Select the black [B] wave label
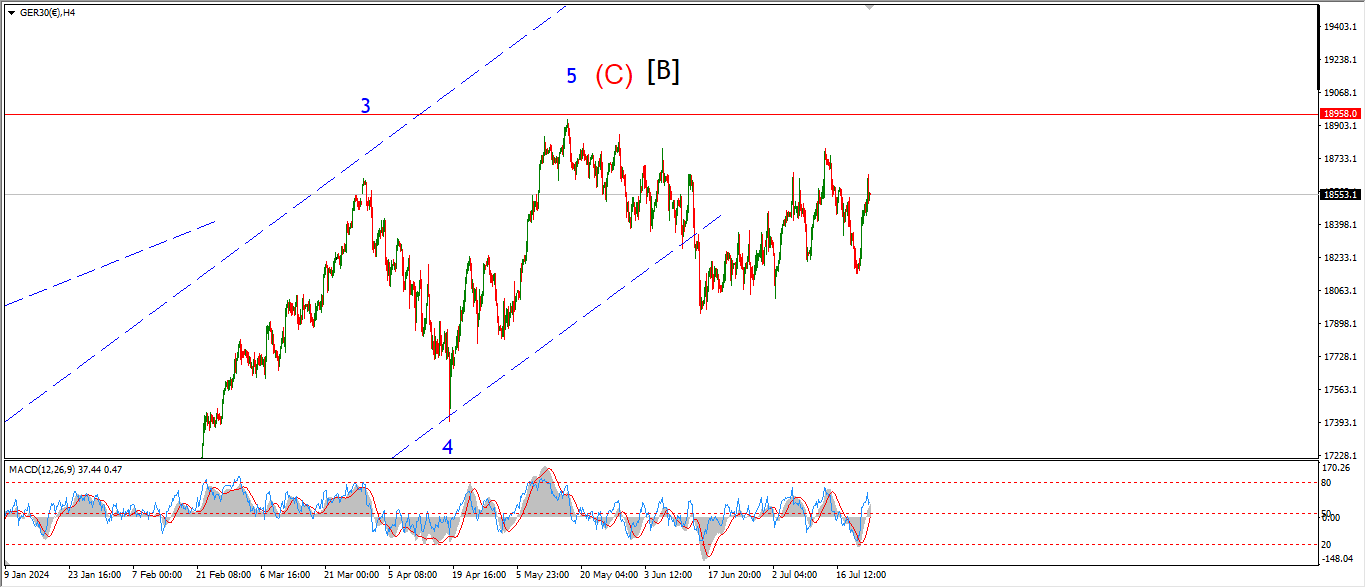 [x=663, y=72]
